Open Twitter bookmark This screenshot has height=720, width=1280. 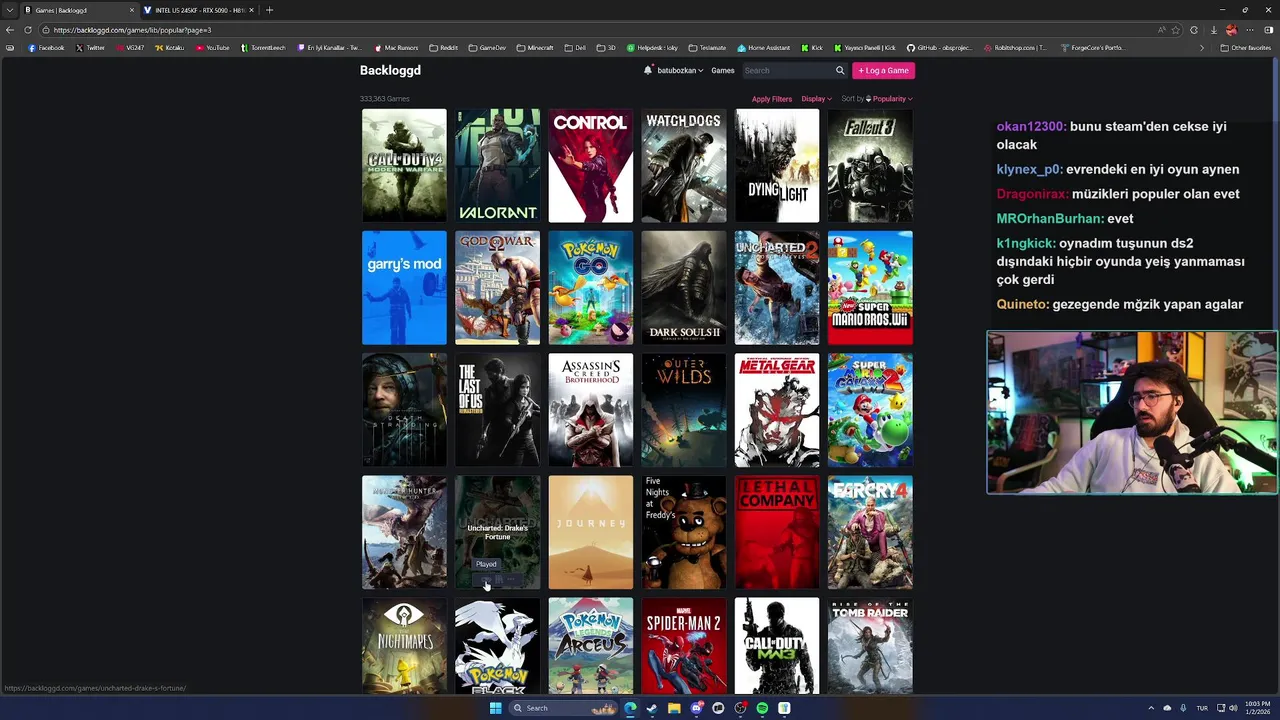[90, 47]
